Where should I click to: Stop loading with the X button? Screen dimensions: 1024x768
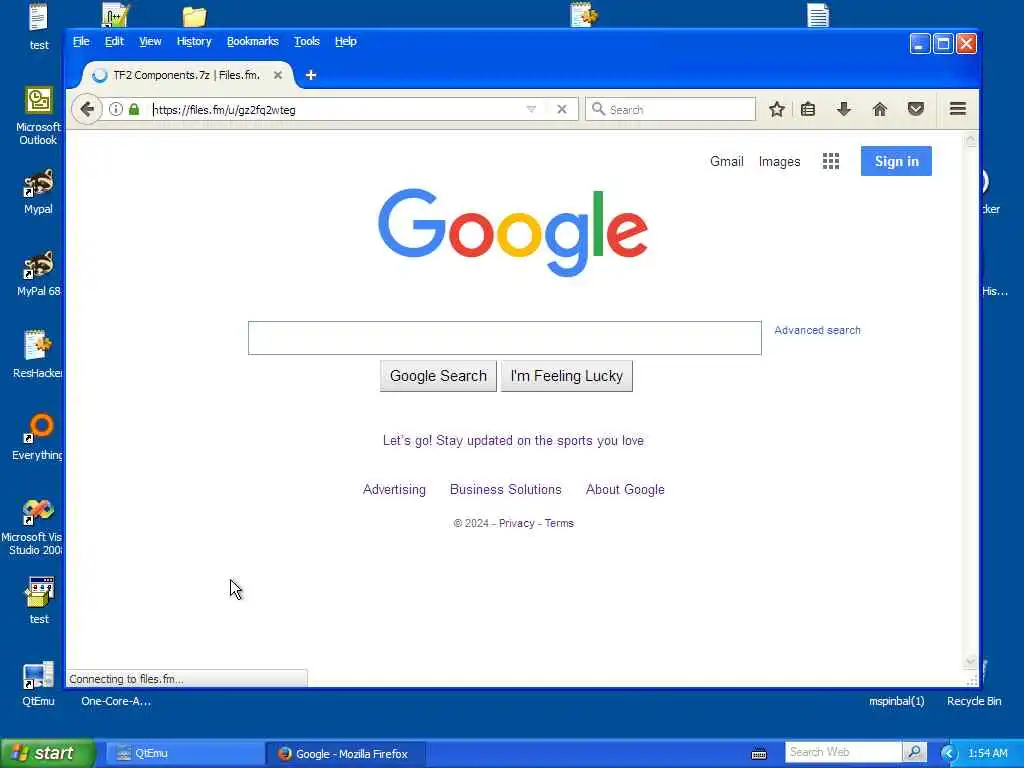pos(562,109)
